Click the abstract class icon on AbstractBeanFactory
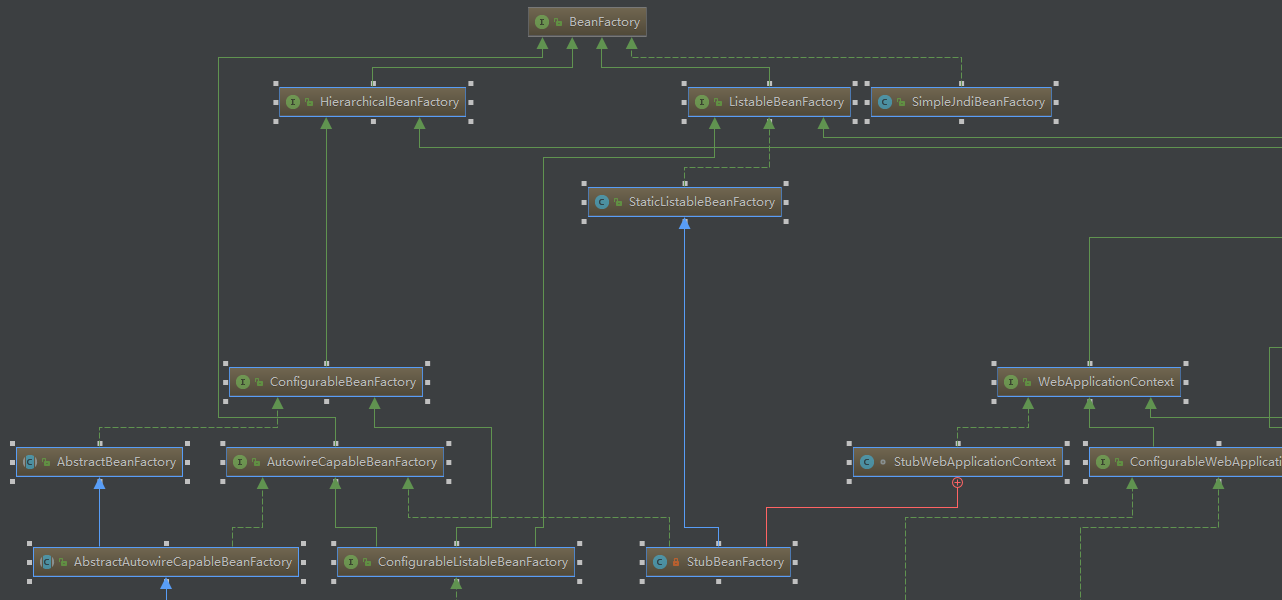The height and width of the screenshot is (600, 1282). click(x=29, y=461)
